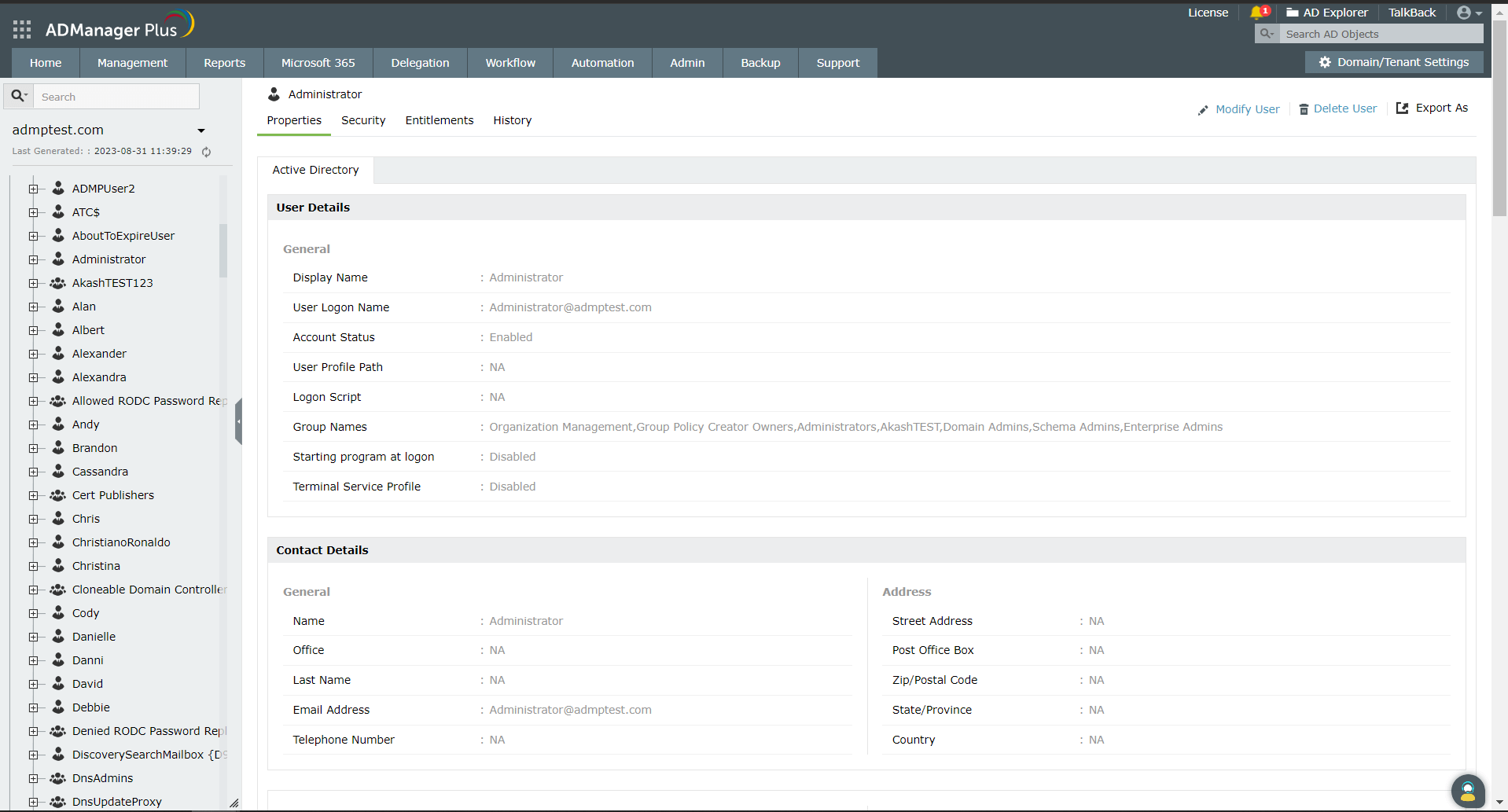This screenshot has width=1508, height=812.
Task: Click the Domain/Tenant Settings gear icon
Action: coord(1325,62)
